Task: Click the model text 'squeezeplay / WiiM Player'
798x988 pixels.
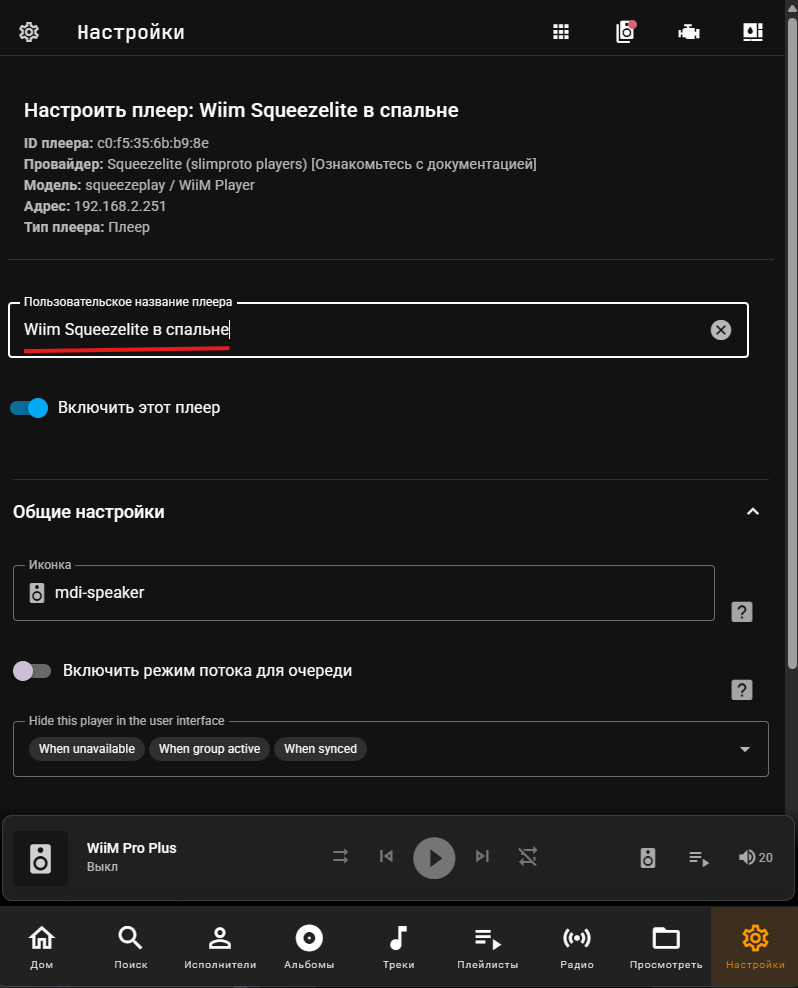Action: [170, 185]
